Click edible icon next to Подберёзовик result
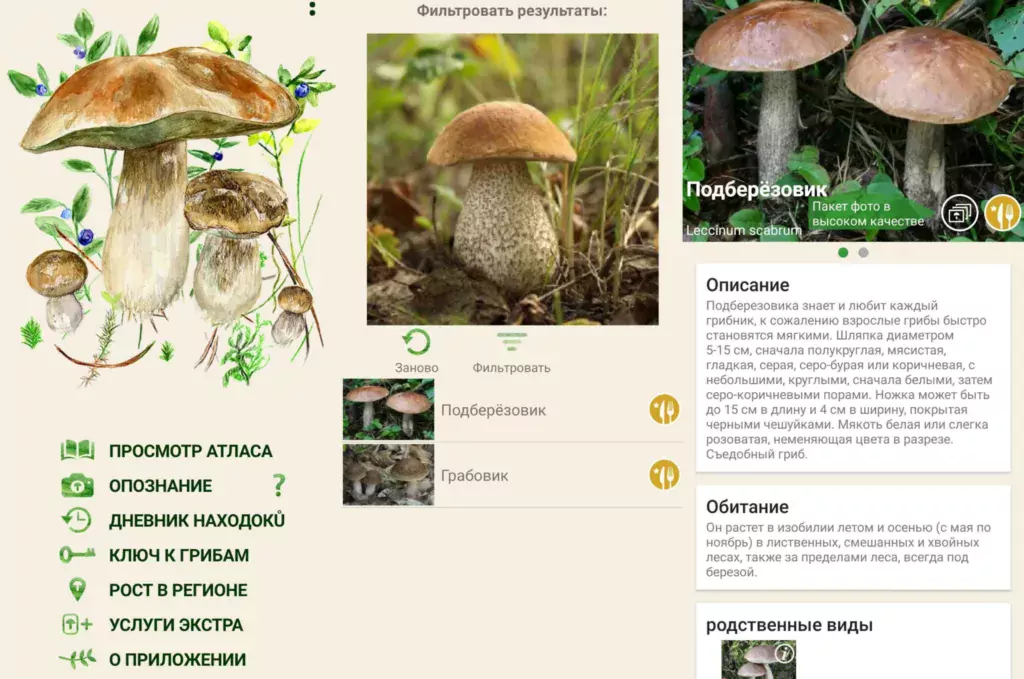 tap(664, 410)
